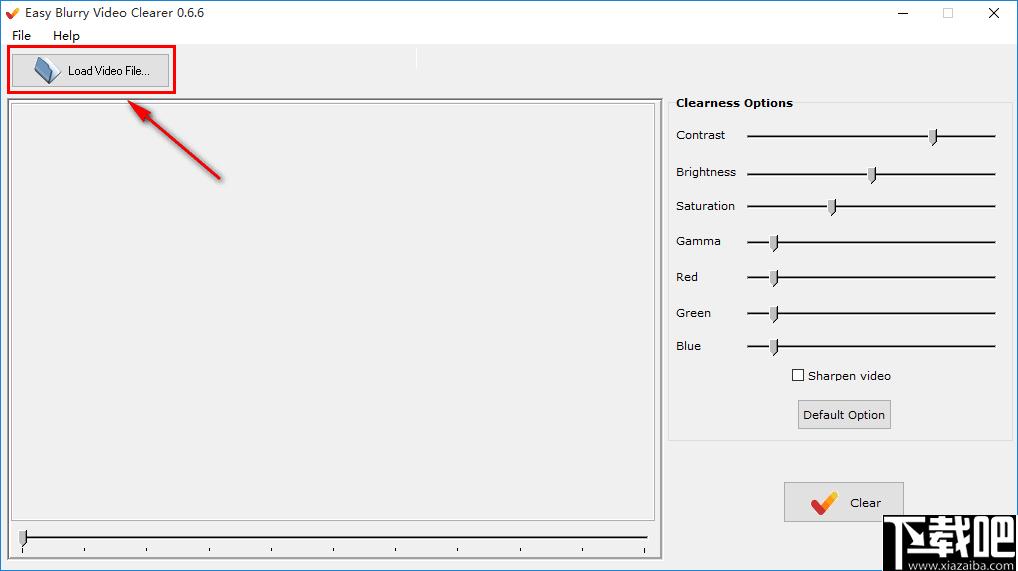The width and height of the screenshot is (1018, 571).
Task: Click the Gamma slider handle
Action: (774, 242)
